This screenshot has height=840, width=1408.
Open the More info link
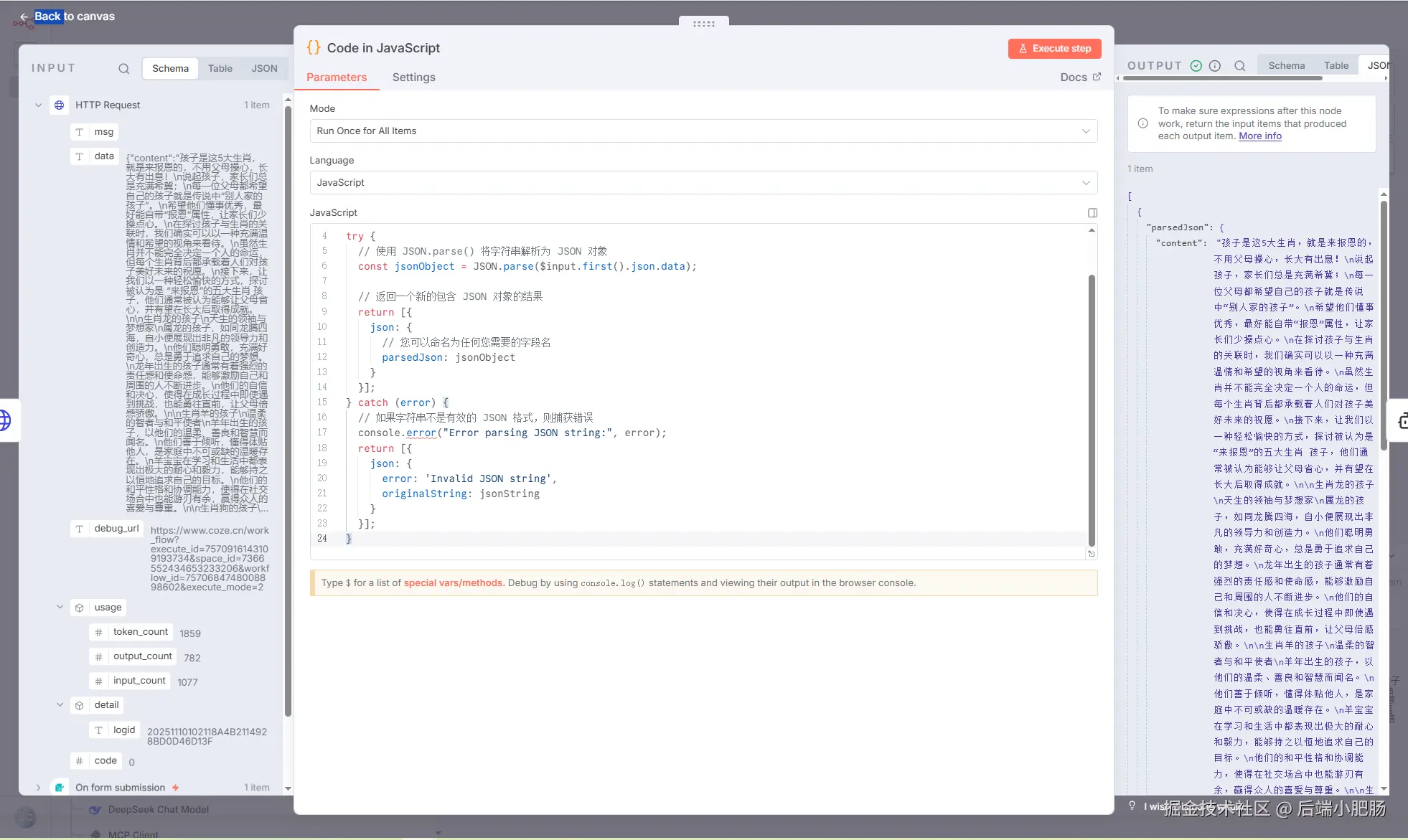[1259, 136]
